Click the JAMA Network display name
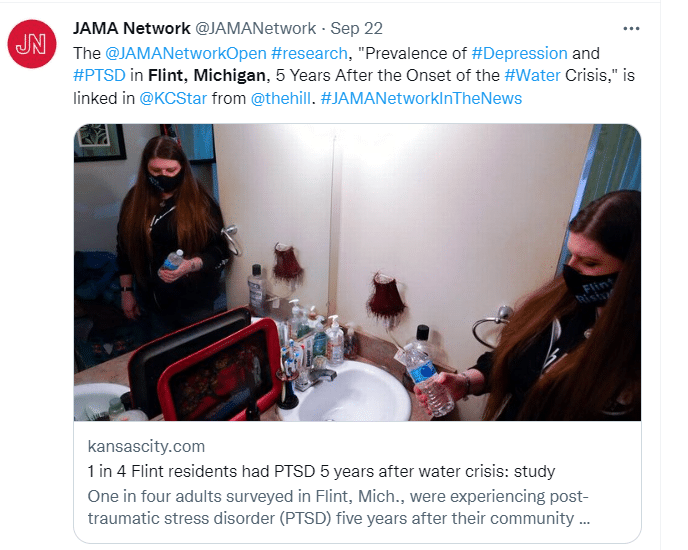Image resolution: width=688 pixels, height=550 pixels. (132, 29)
